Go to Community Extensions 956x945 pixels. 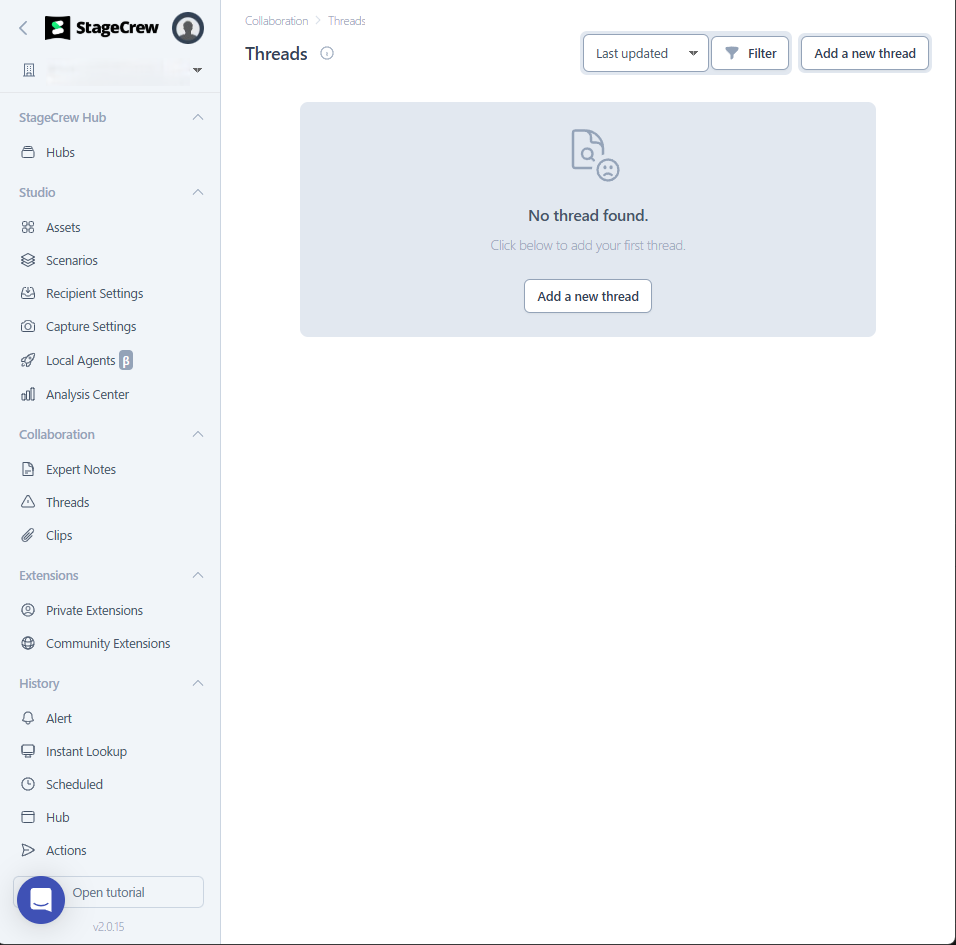pyautogui.click(x=107, y=644)
